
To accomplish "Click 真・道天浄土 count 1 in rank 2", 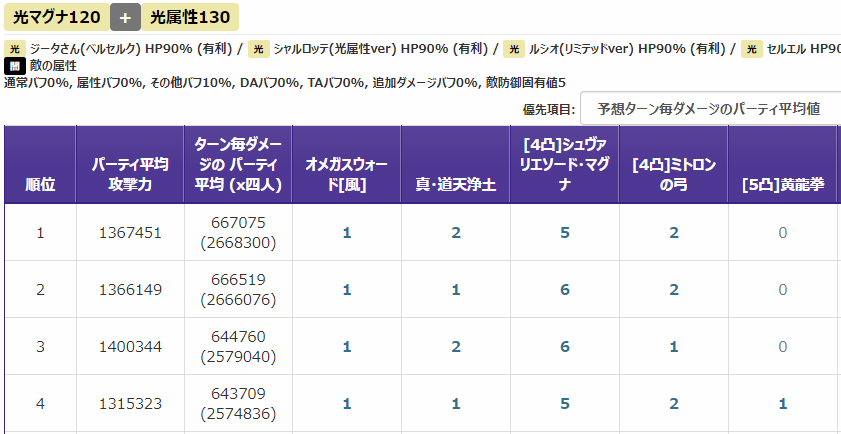I will click(x=456, y=290).
